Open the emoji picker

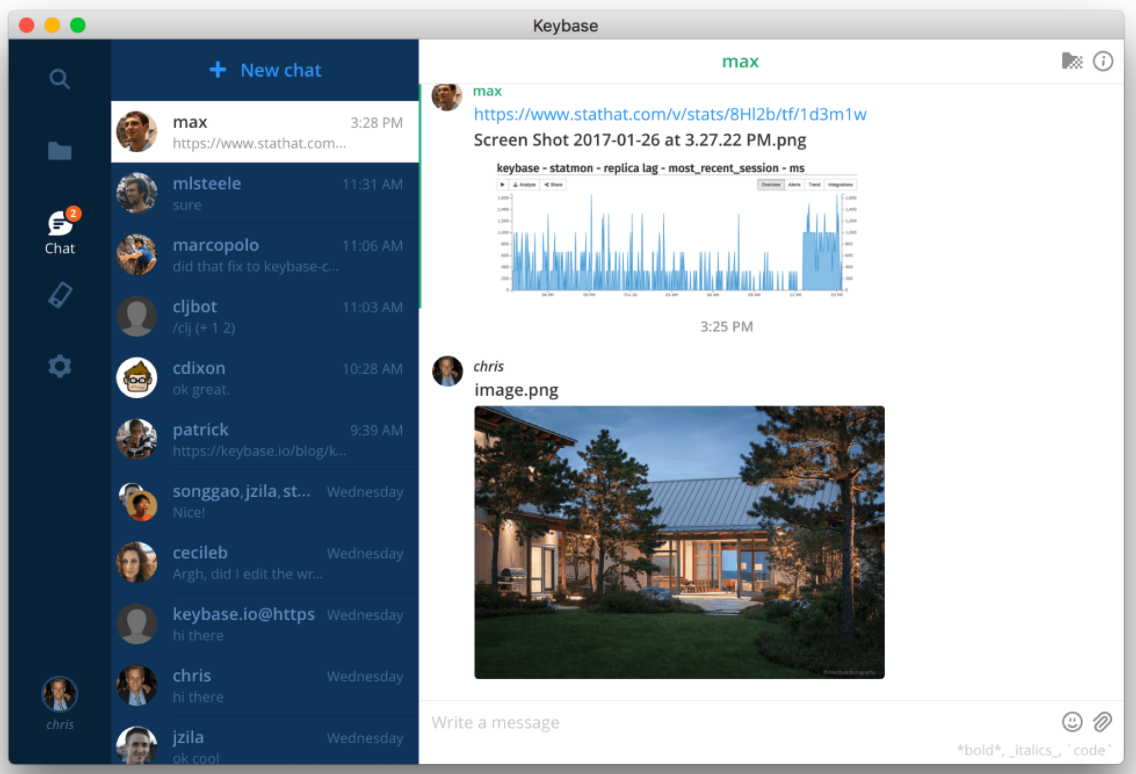tap(1072, 721)
